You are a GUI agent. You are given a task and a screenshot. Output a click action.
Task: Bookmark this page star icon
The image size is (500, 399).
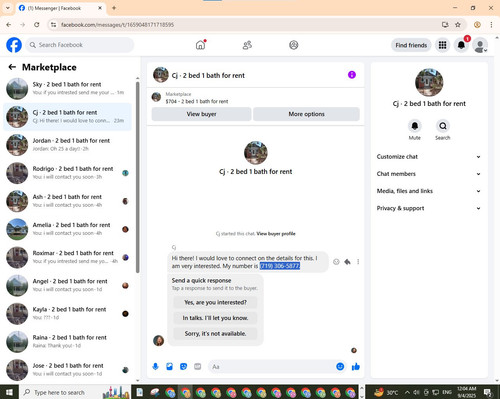(458, 25)
